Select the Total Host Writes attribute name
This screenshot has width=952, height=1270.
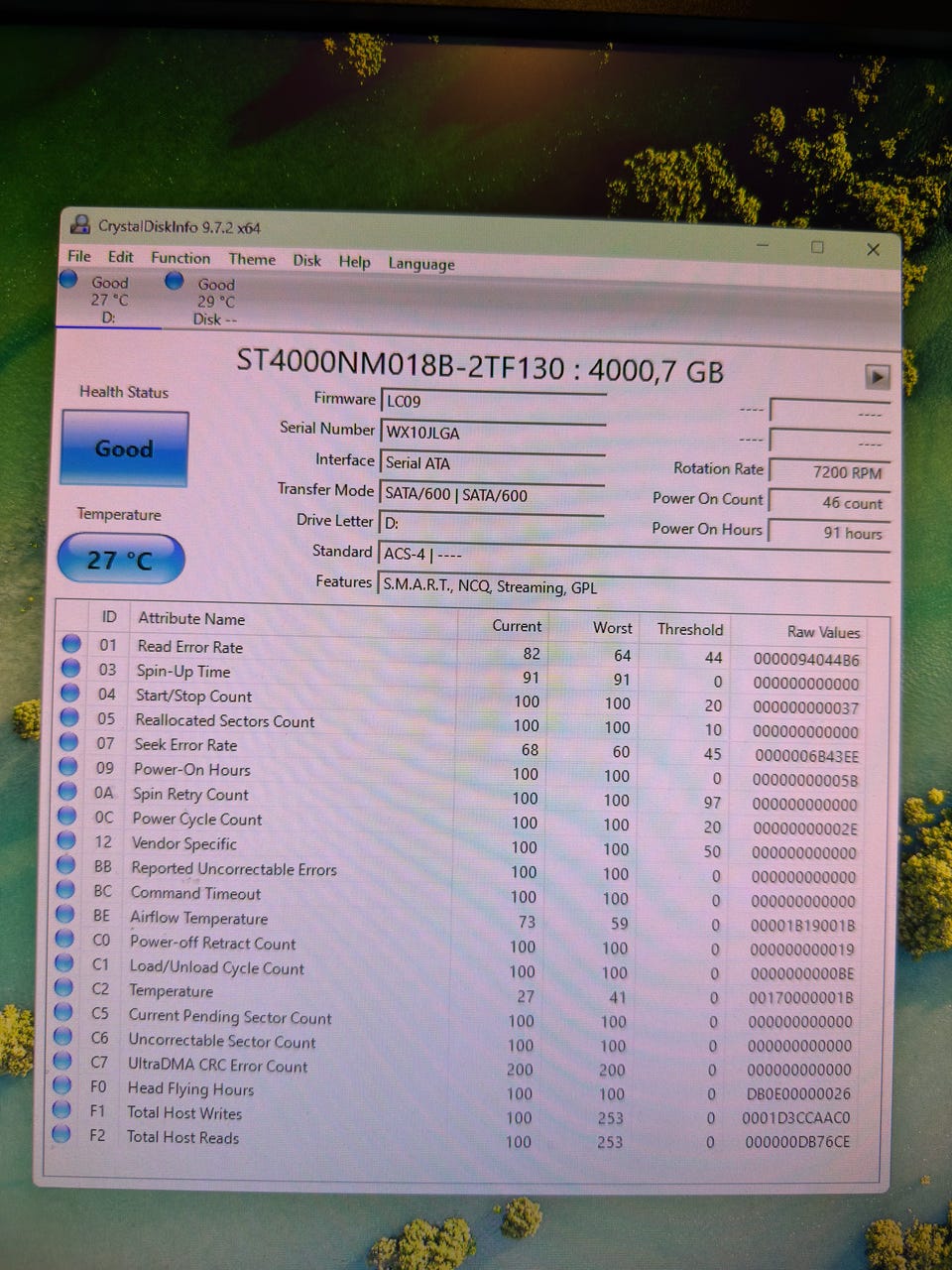[183, 1113]
